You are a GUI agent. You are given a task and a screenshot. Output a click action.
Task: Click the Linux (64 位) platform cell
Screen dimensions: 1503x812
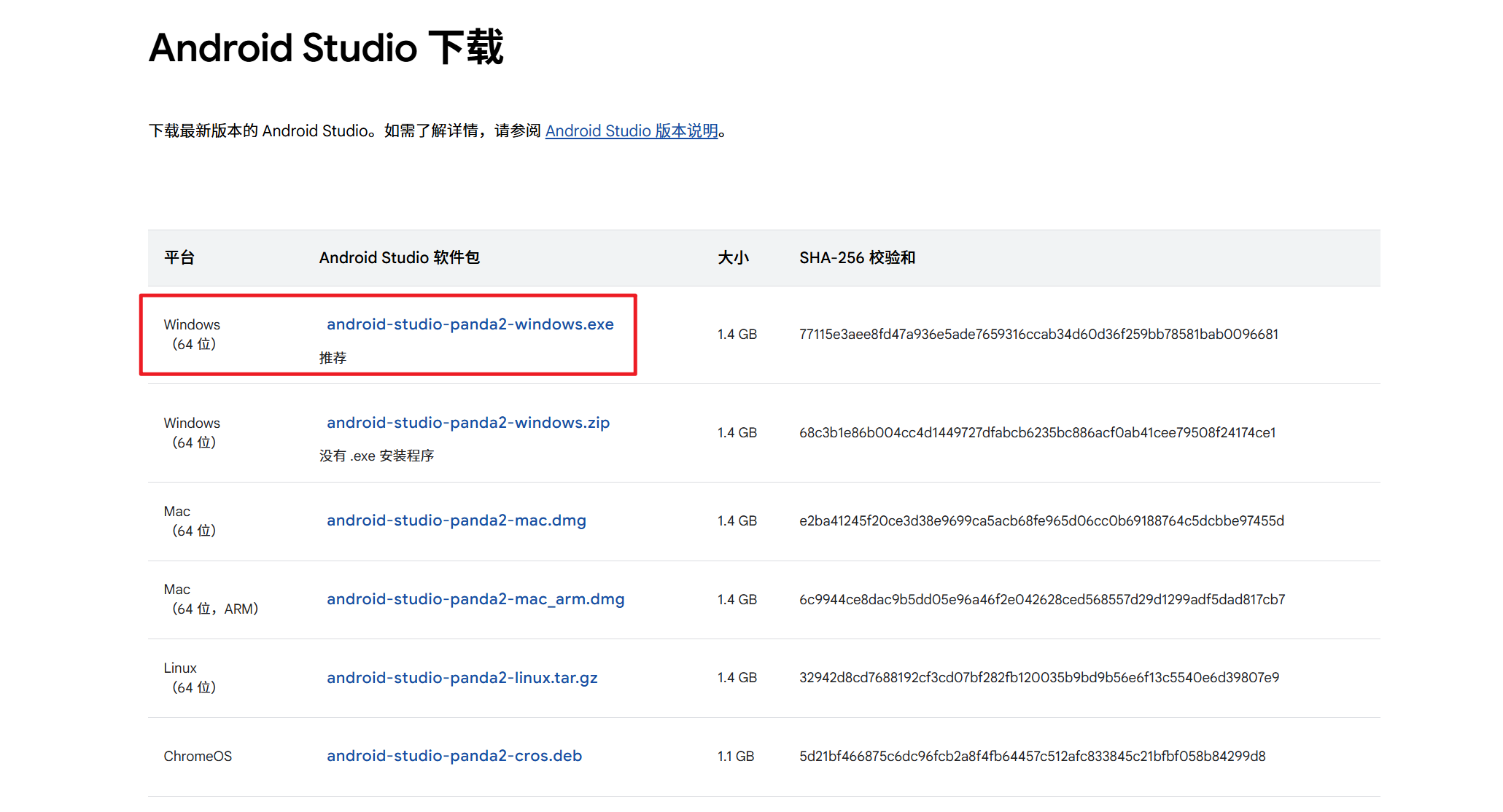coord(189,678)
